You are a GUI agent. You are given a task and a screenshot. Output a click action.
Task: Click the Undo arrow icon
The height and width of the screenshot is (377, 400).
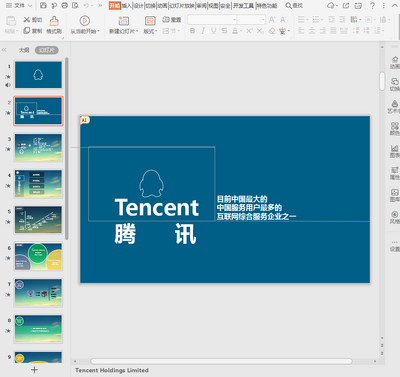point(86,5)
